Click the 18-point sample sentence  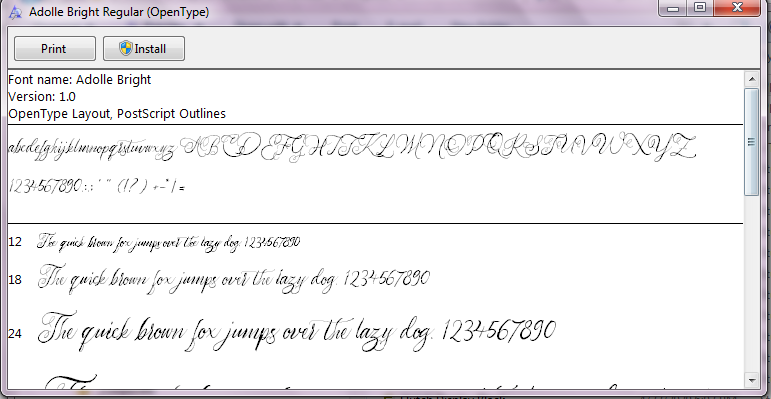tap(234, 280)
